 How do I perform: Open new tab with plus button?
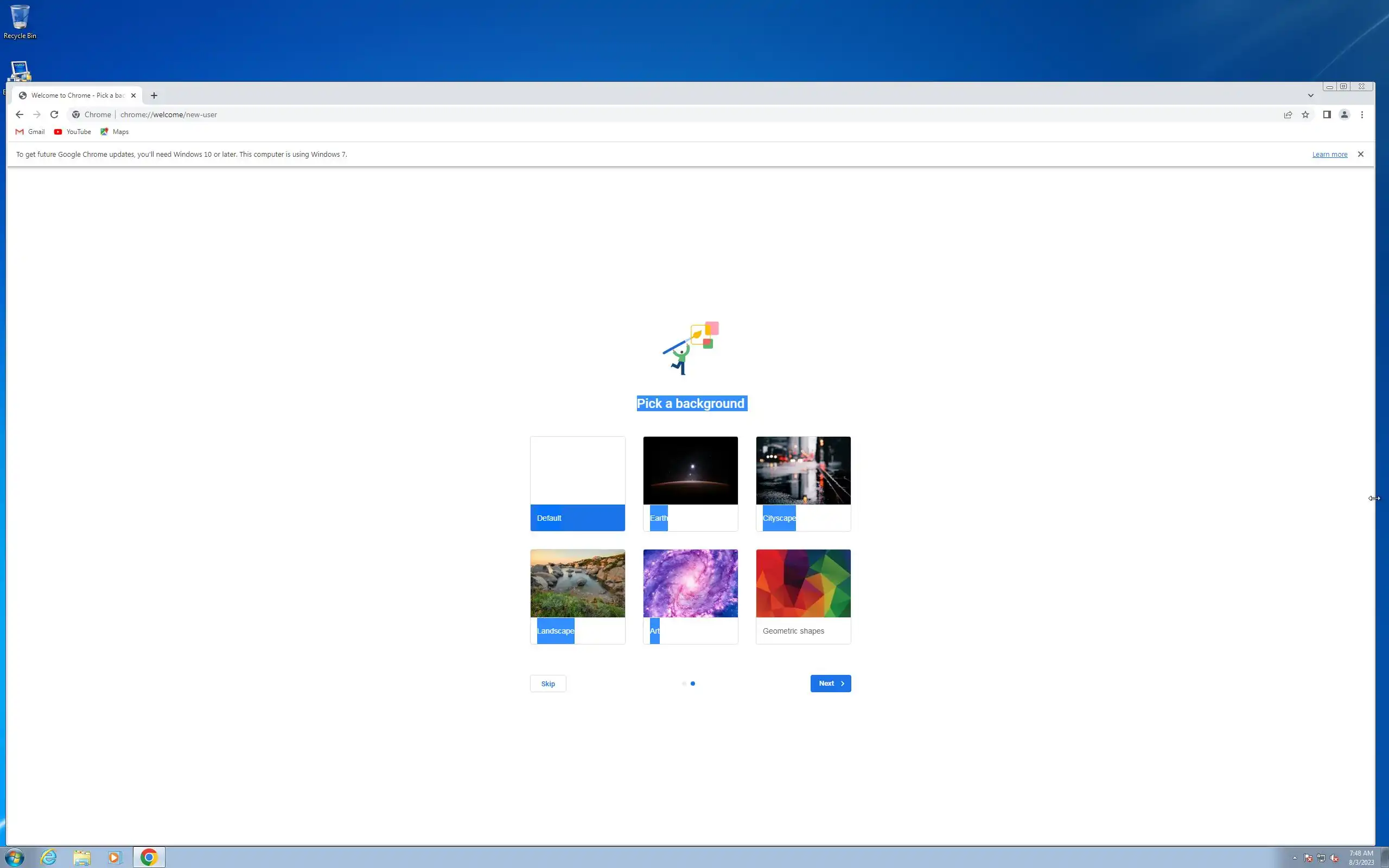click(x=154, y=96)
